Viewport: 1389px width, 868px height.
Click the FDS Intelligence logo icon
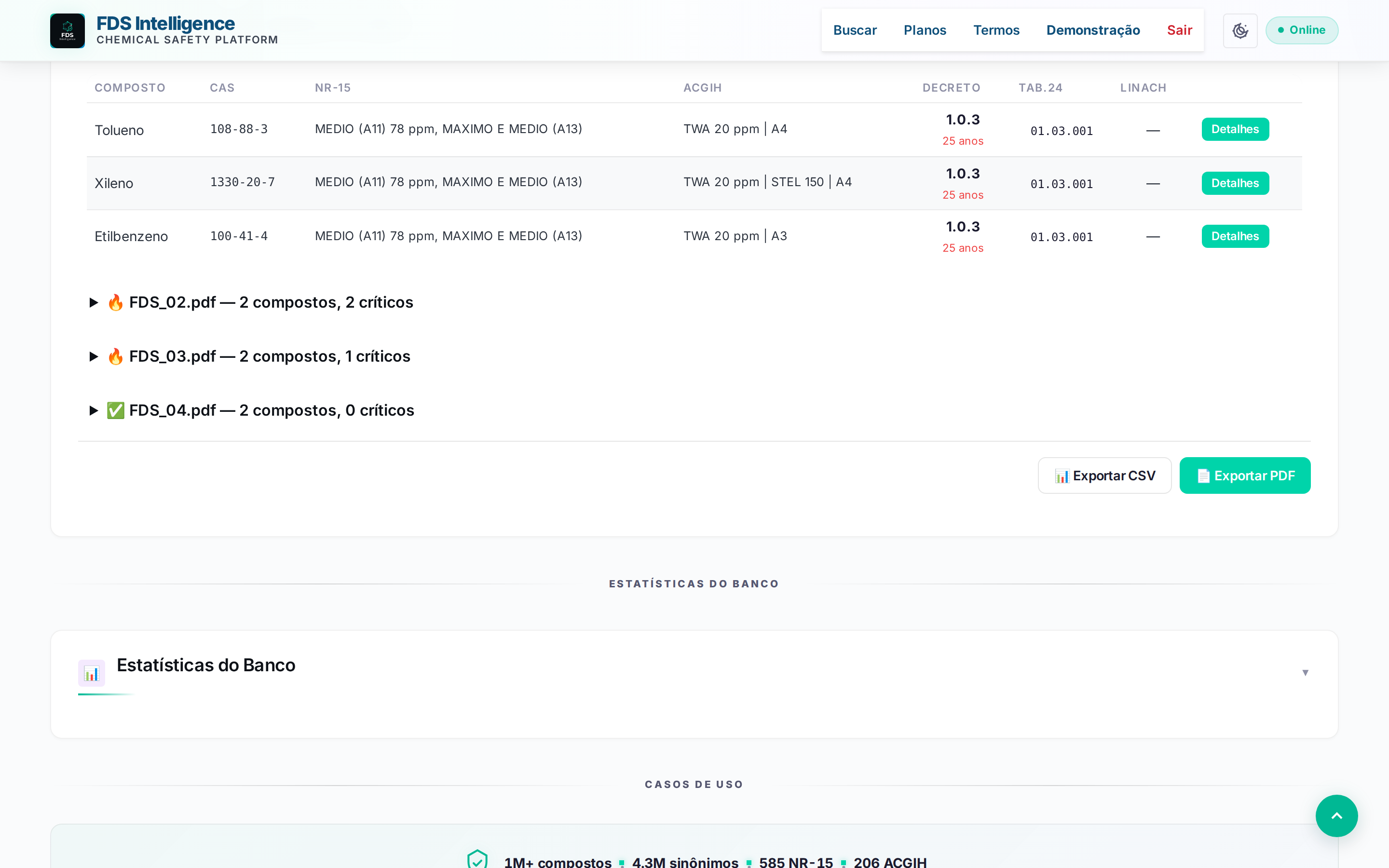(67, 30)
